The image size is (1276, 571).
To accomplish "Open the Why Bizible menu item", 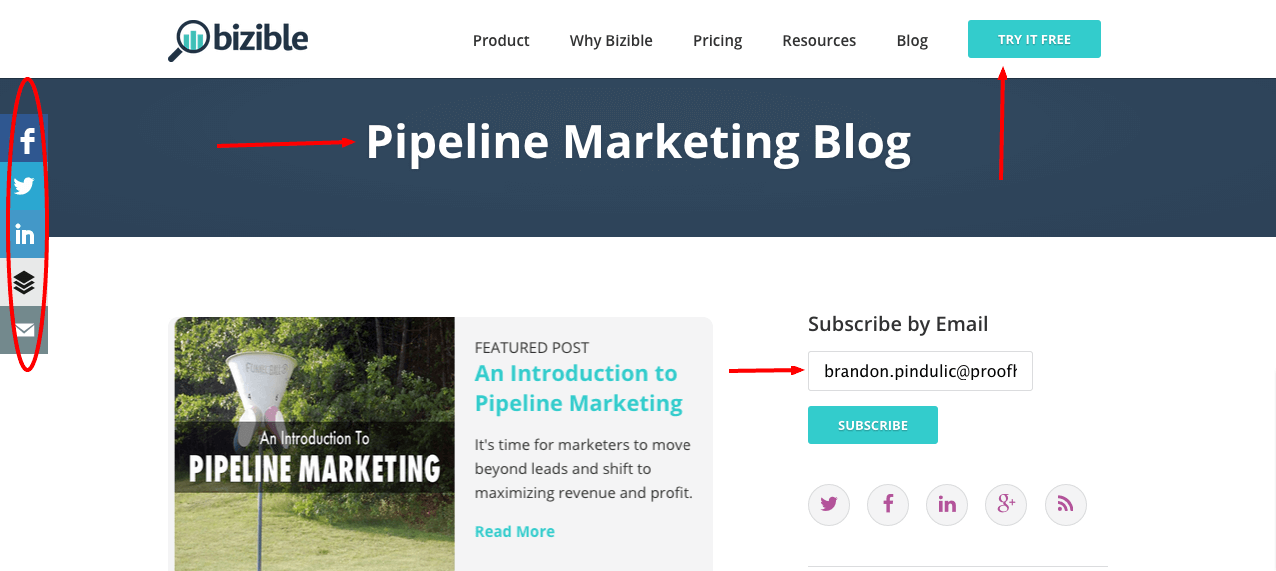I will [x=611, y=41].
